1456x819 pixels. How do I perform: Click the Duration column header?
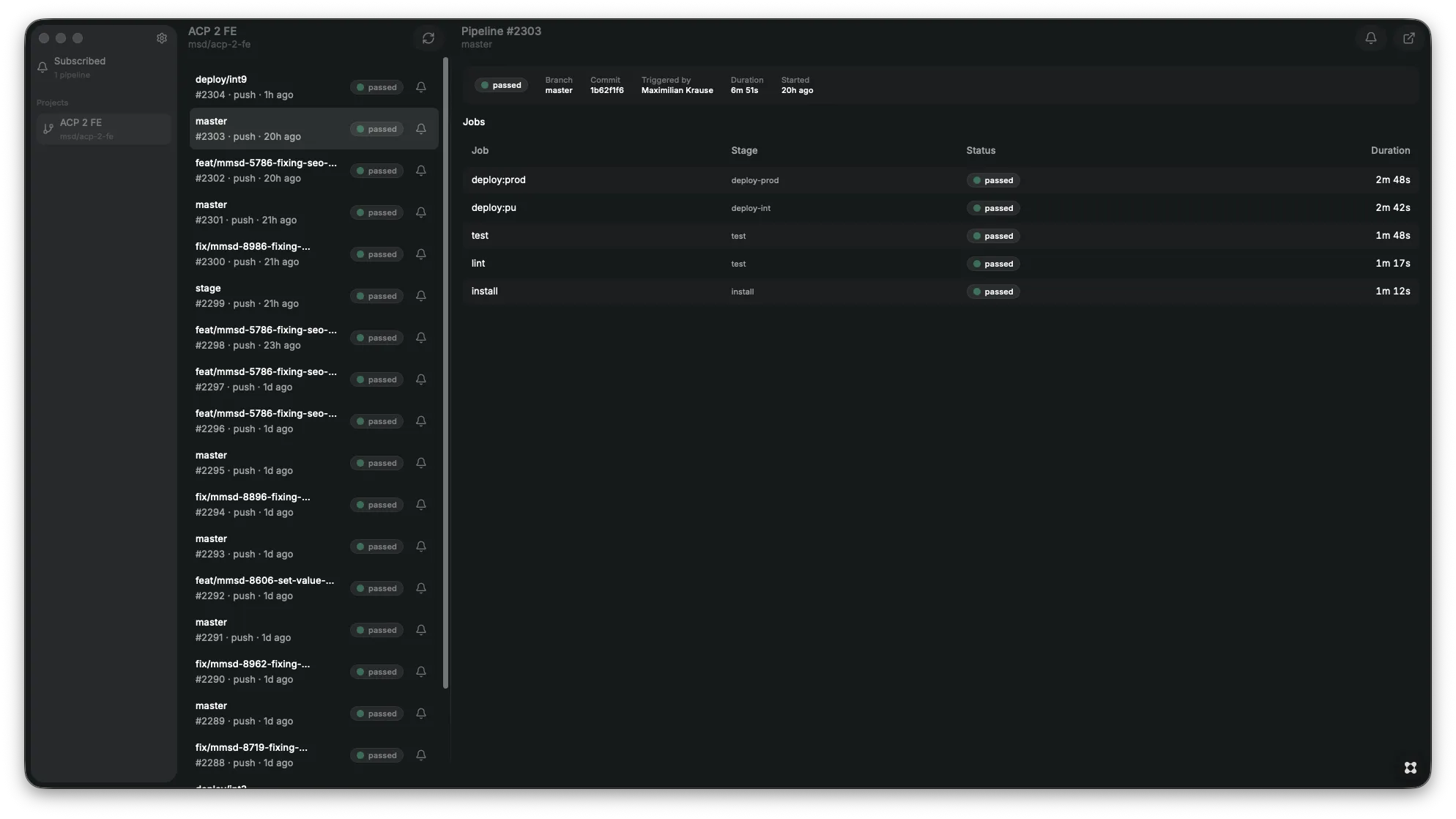(x=1390, y=151)
